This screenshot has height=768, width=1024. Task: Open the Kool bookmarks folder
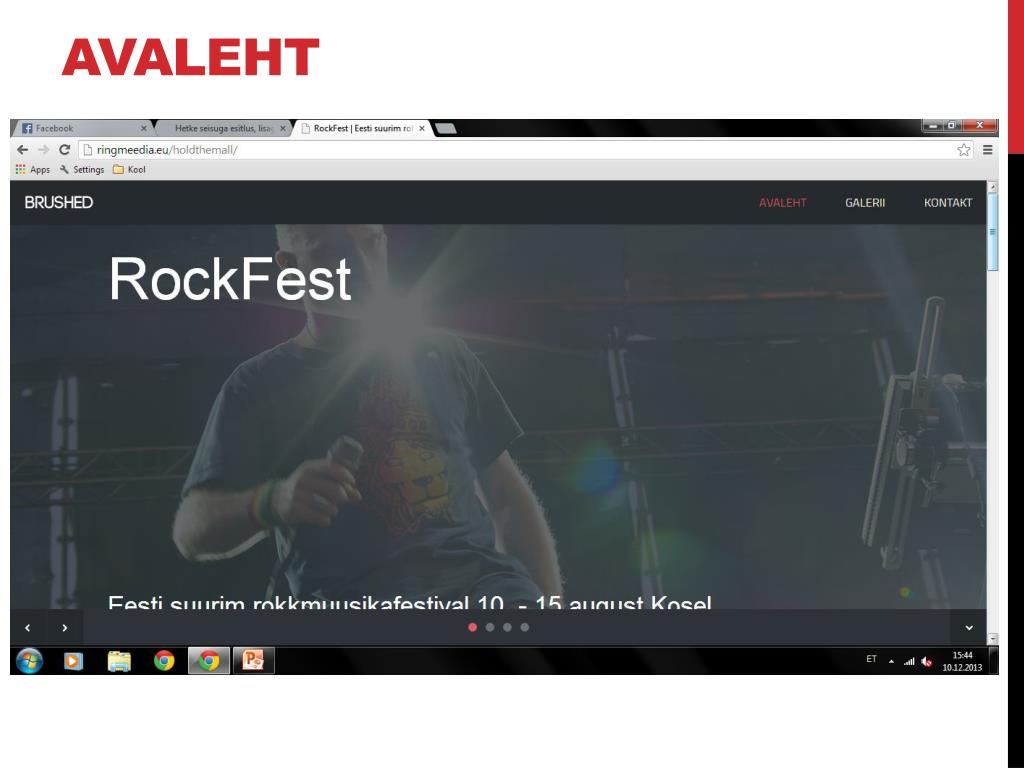[x=129, y=169]
